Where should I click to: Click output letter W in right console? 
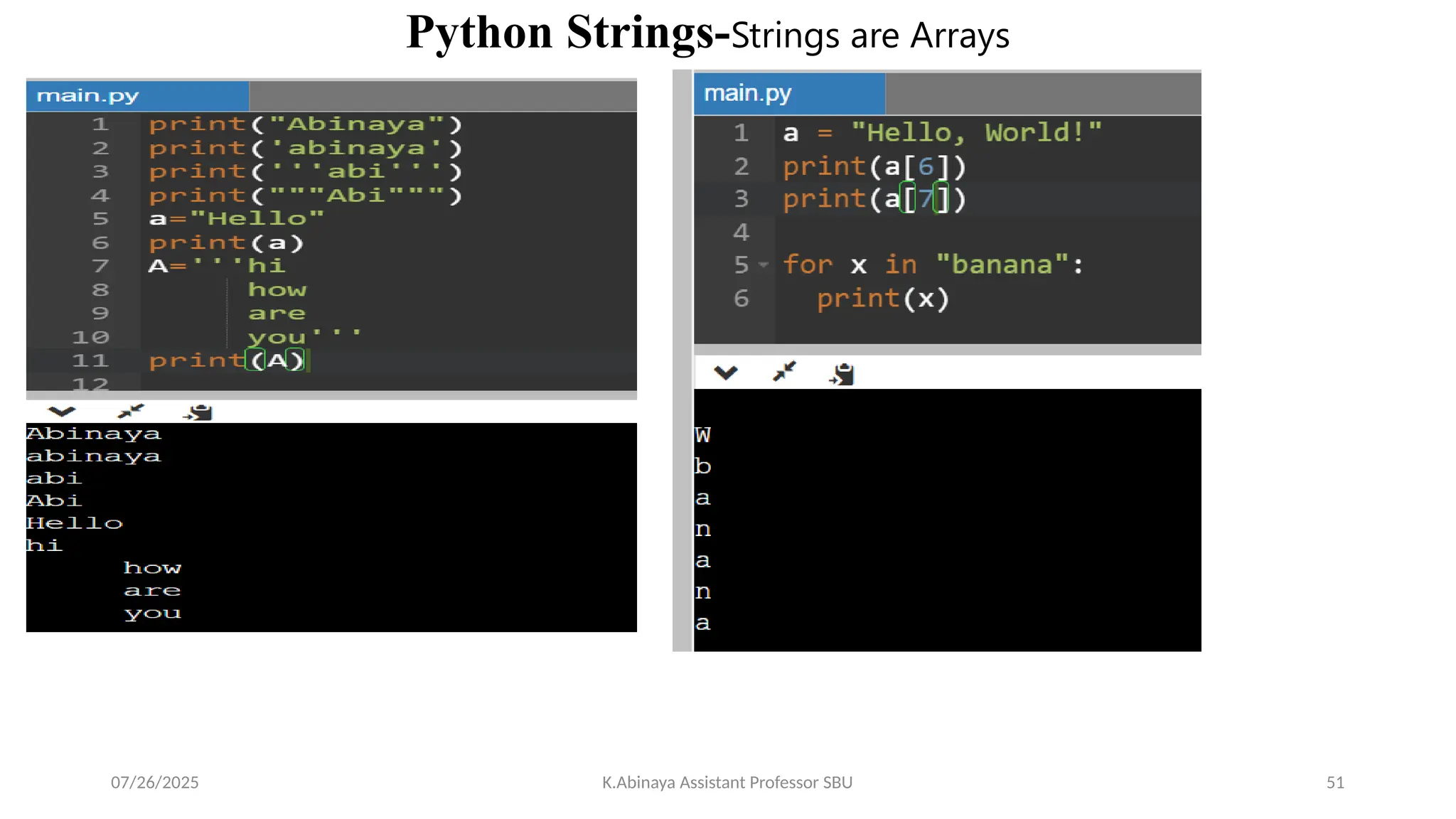[x=703, y=435]
